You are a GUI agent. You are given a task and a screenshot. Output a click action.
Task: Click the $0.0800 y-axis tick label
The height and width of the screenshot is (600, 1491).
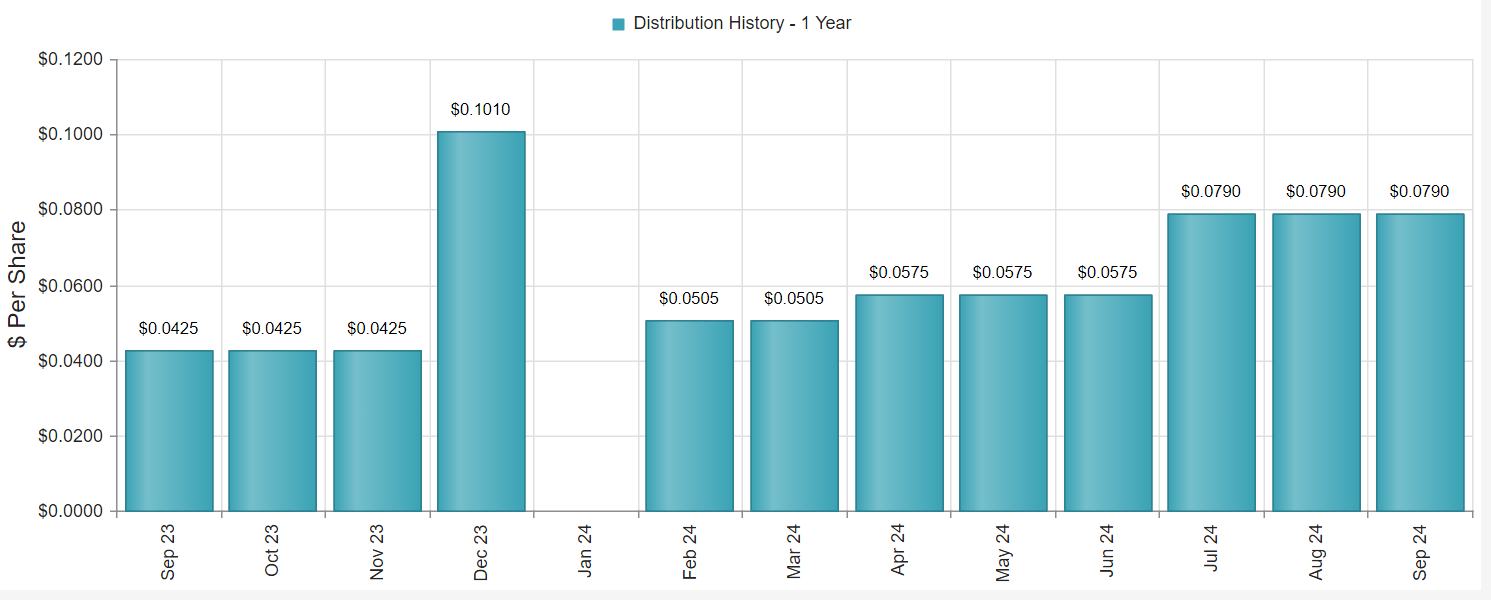pos(71,210)
